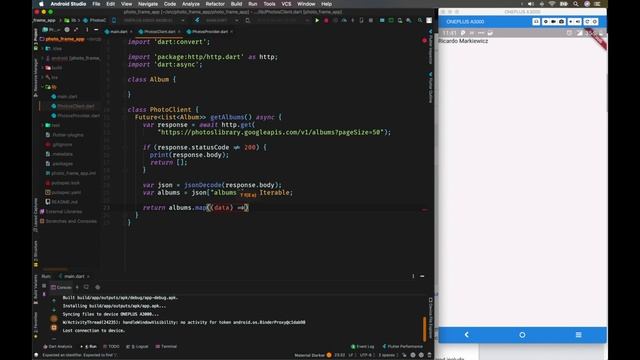This screenshot has height=360, width=640.
Task: Click the Android home button on device
Action: pos(522,335)
